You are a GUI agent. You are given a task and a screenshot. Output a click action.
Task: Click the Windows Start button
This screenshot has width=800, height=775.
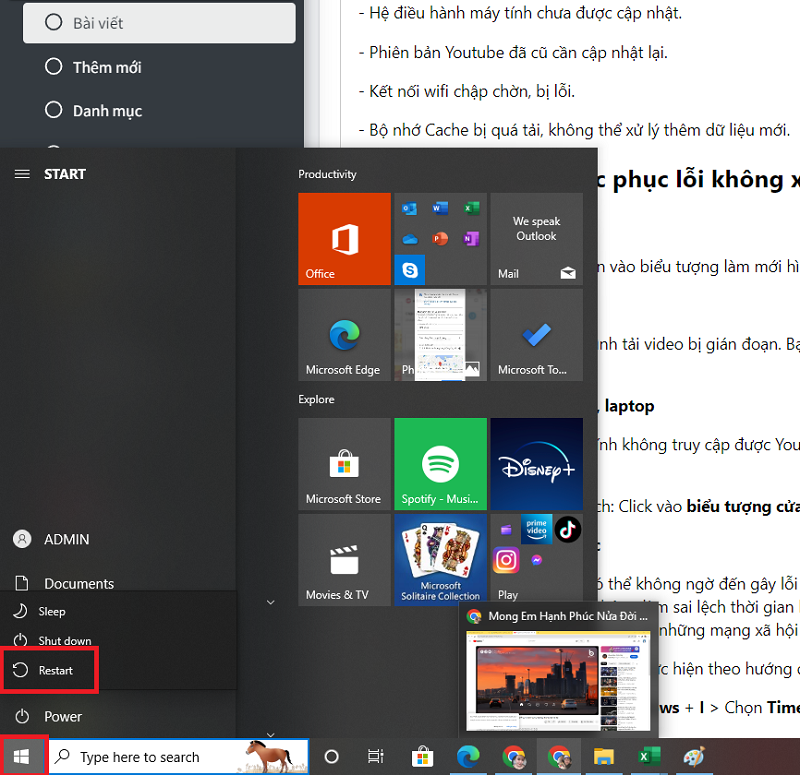(x=21, y=756)
